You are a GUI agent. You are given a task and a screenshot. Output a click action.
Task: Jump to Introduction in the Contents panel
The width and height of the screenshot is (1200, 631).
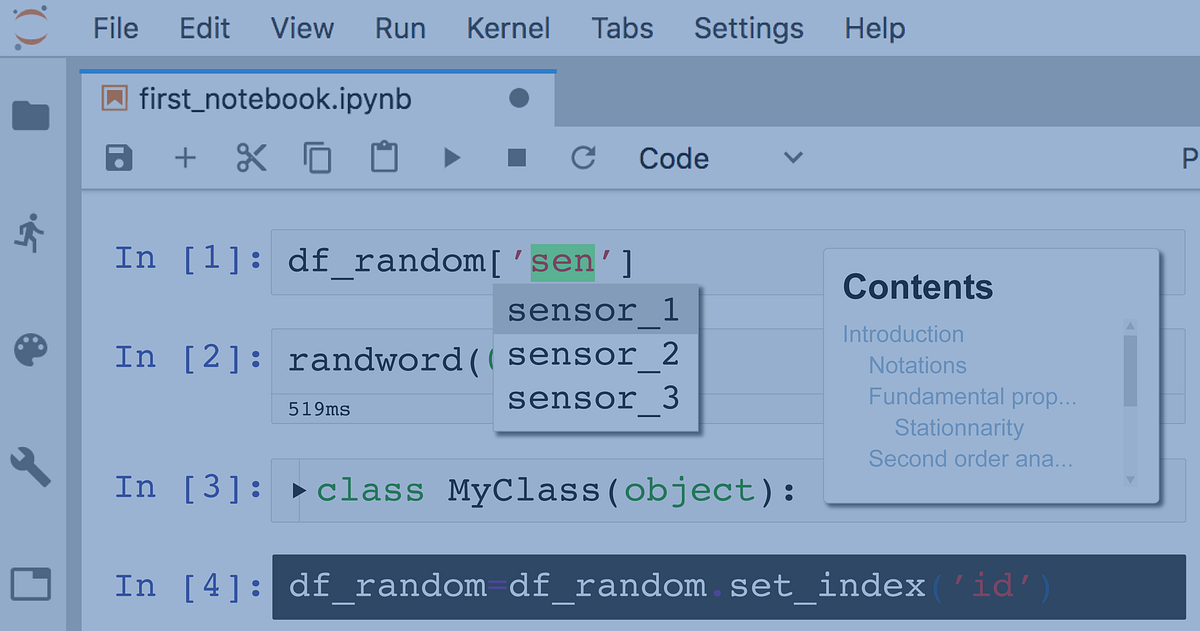[903, 334]
